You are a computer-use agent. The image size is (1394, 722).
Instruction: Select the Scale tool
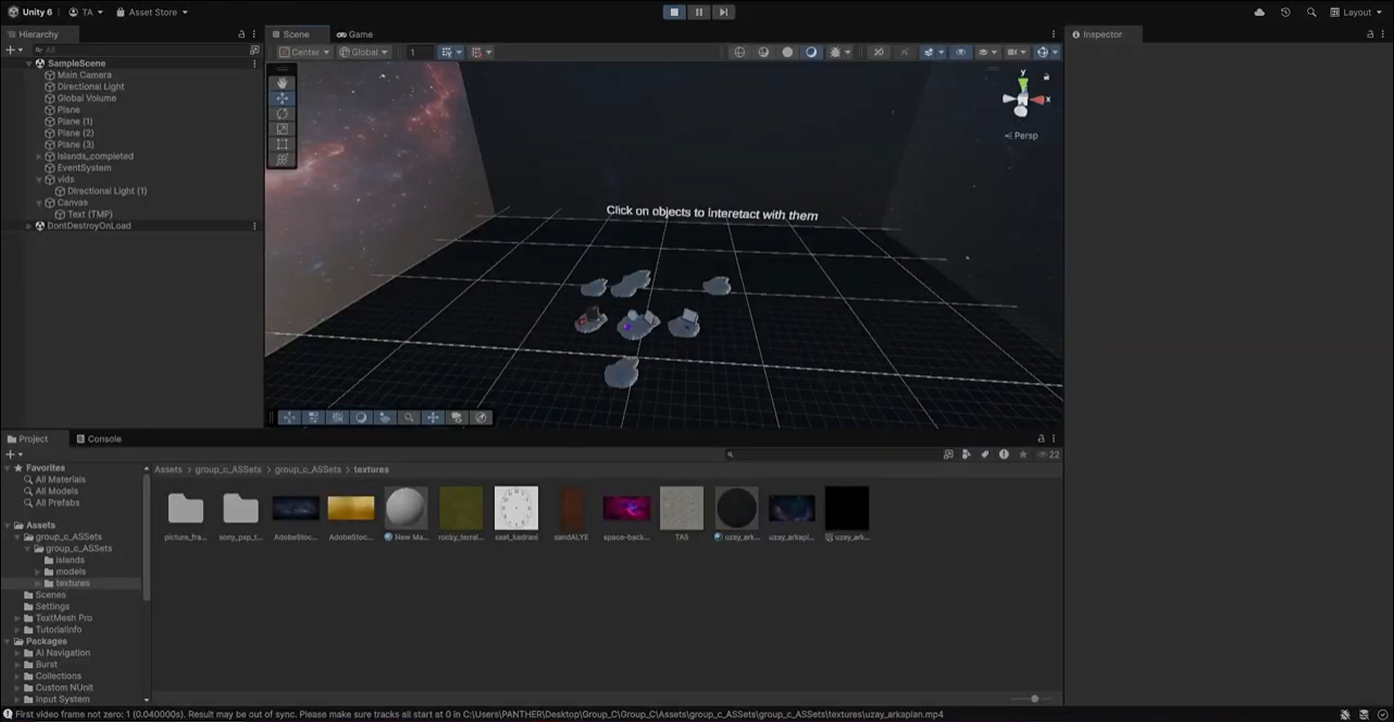tap(282, 129)
